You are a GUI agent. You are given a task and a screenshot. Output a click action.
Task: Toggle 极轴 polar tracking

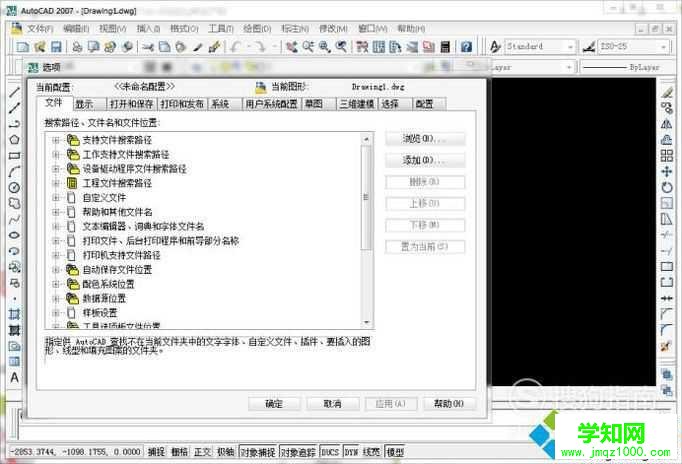point(226,452)
